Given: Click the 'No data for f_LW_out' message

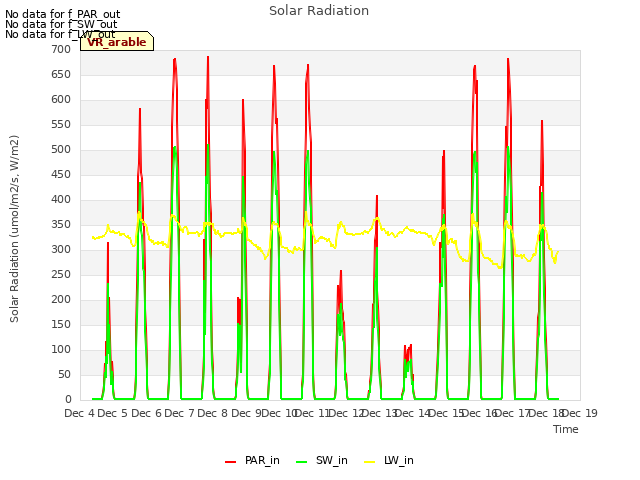Looking at the screenshot, I should [60, 34].
